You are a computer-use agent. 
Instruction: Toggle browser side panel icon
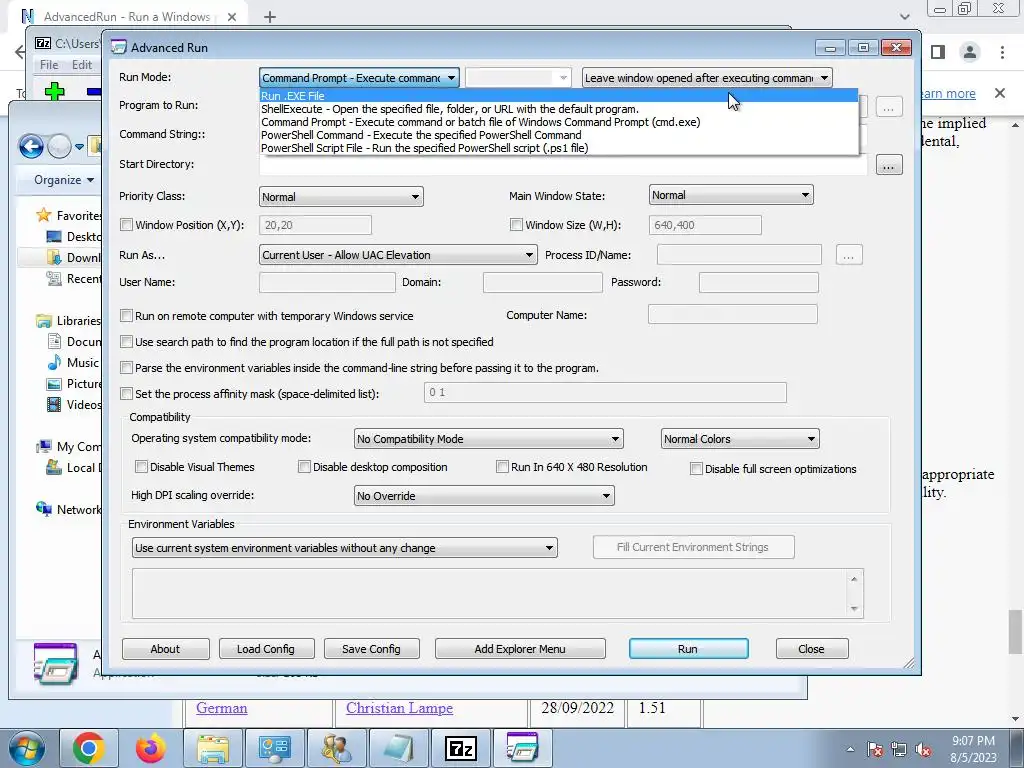point(938,52)
